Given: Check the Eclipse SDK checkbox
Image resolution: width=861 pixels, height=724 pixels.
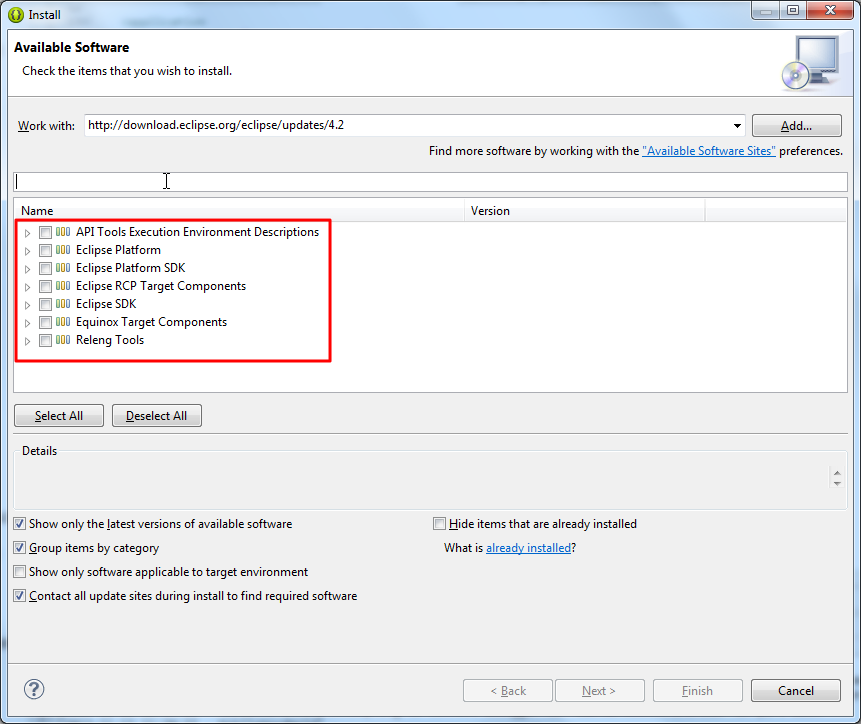Looking at the screenshot, I should (x=46, y=304).
